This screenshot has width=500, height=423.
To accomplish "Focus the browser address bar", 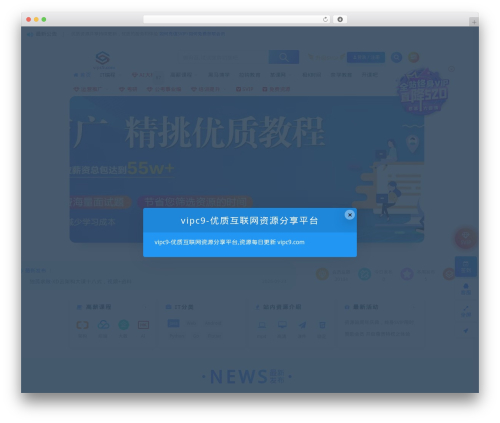I will tap(237, 20).
